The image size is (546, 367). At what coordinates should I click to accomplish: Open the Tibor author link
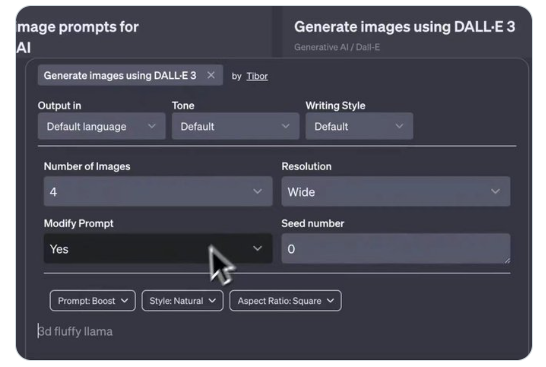pyautogui.click(x=257, y=76)
